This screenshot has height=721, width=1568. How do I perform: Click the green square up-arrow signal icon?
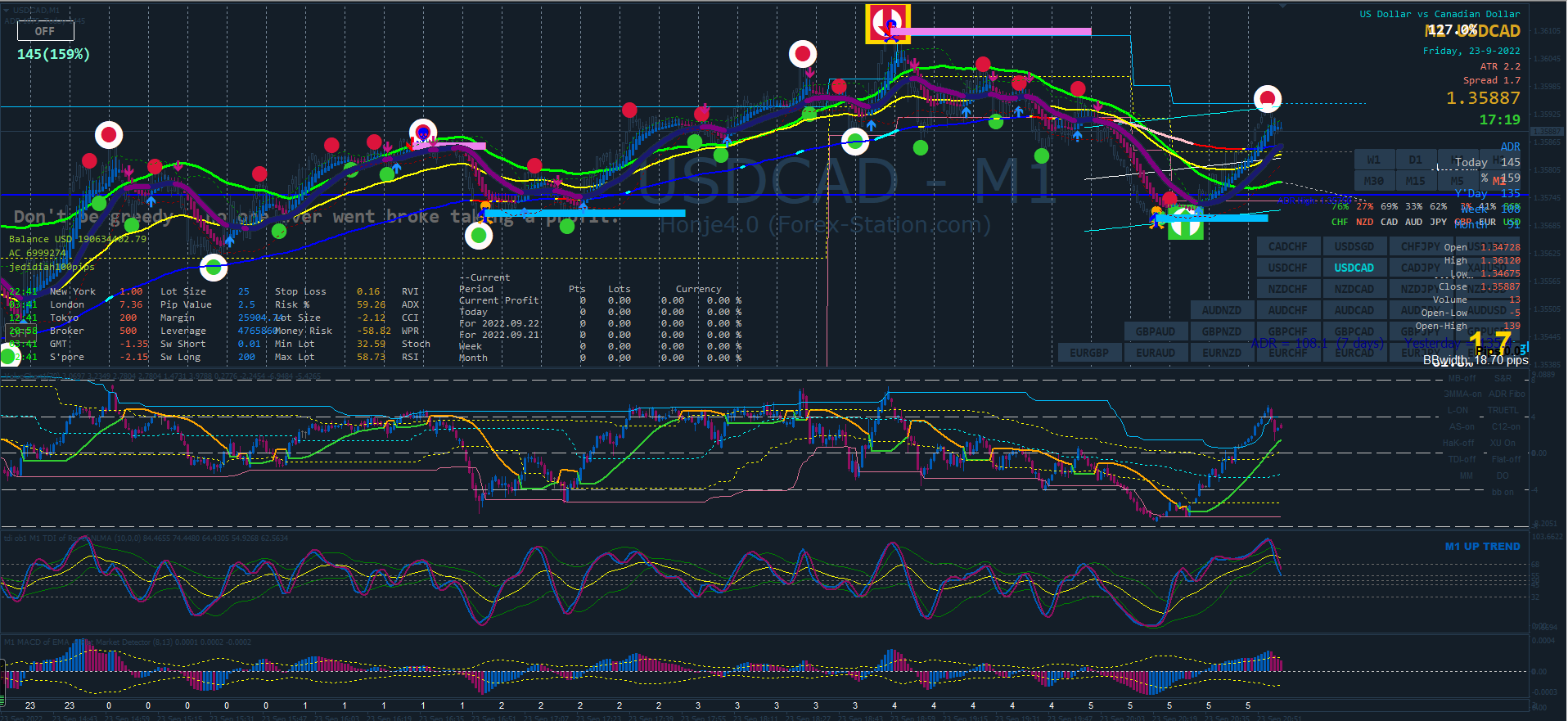(x=1185, y=223)
